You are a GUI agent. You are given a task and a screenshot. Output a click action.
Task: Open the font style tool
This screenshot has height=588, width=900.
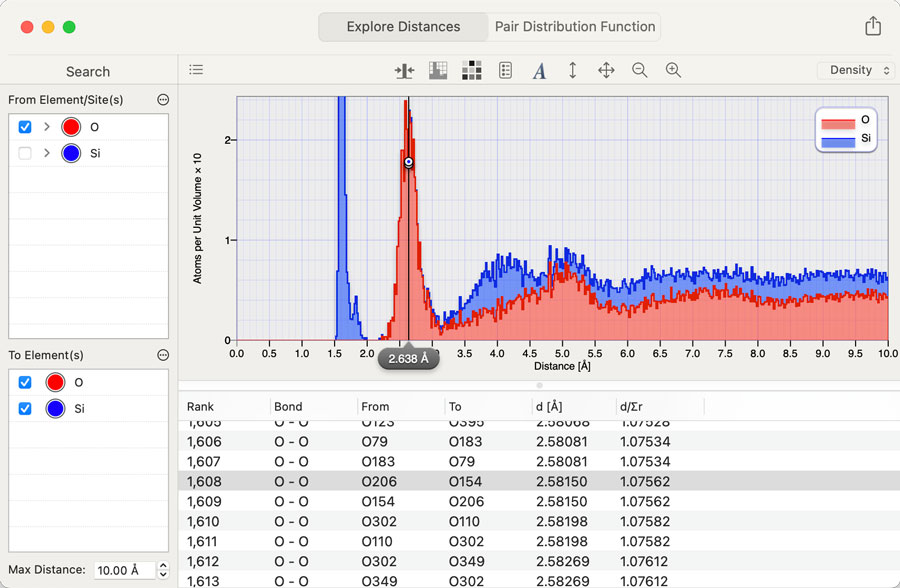[539, 70]
